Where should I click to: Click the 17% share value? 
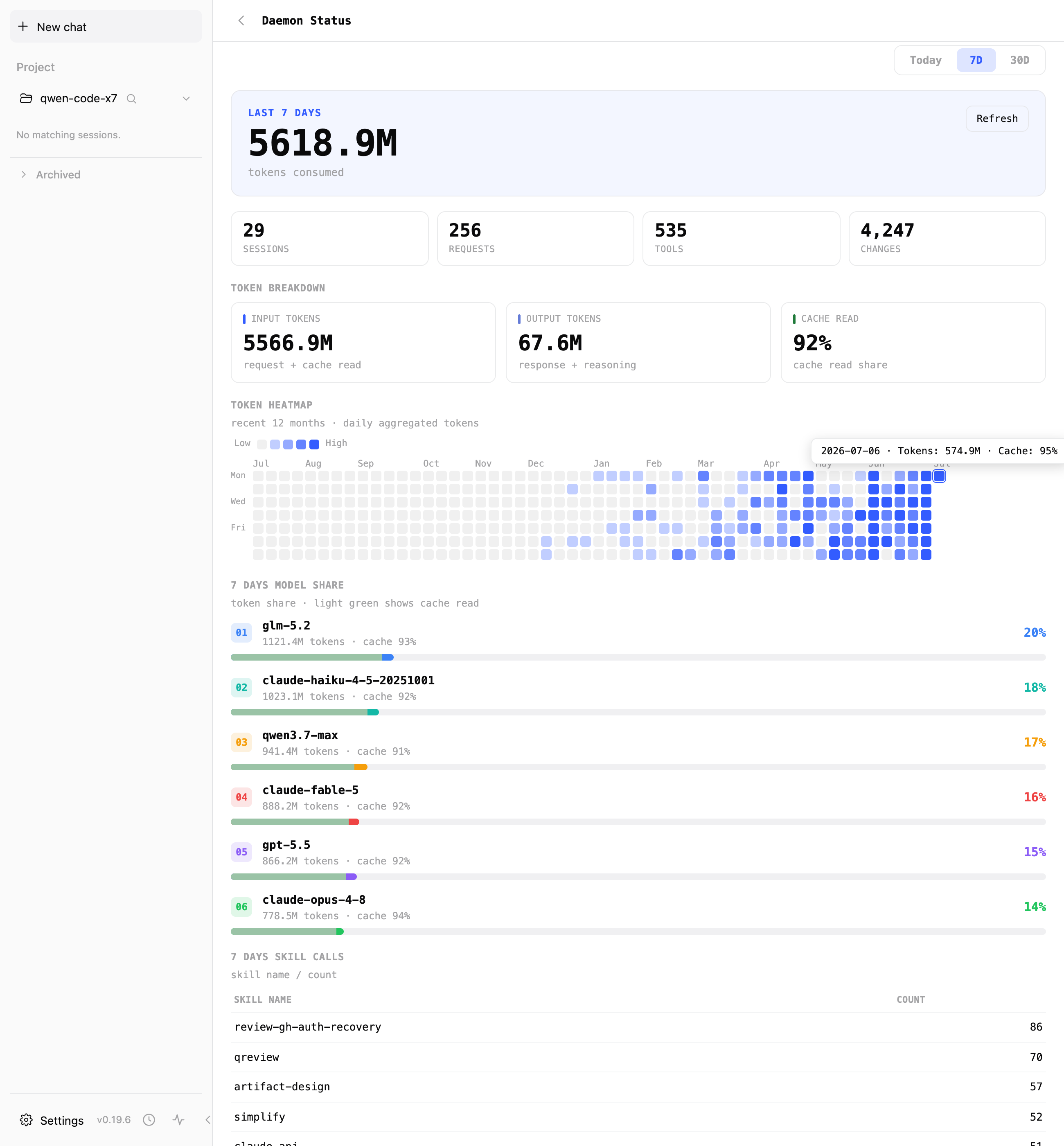1035,742
